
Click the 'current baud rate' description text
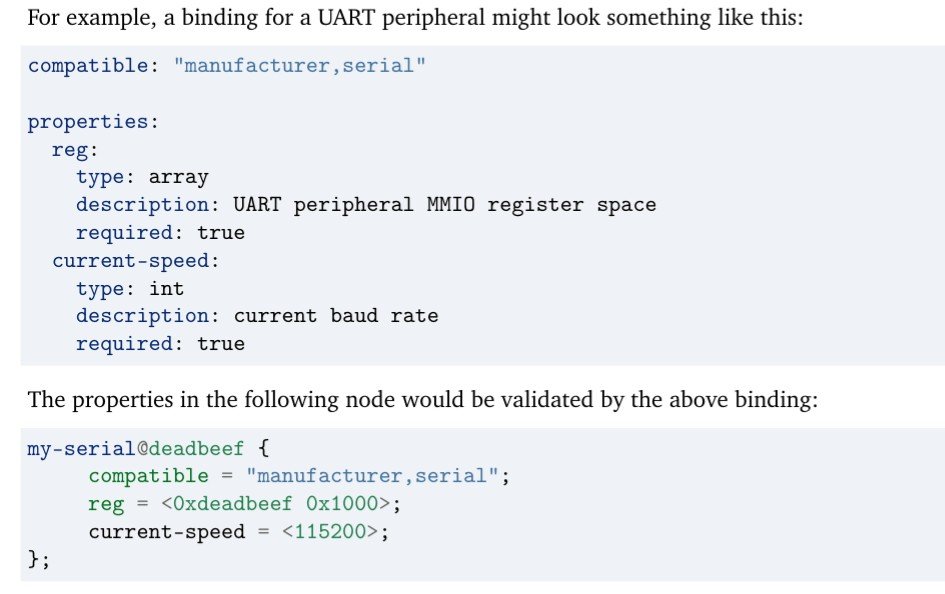(x=336, y=315)
